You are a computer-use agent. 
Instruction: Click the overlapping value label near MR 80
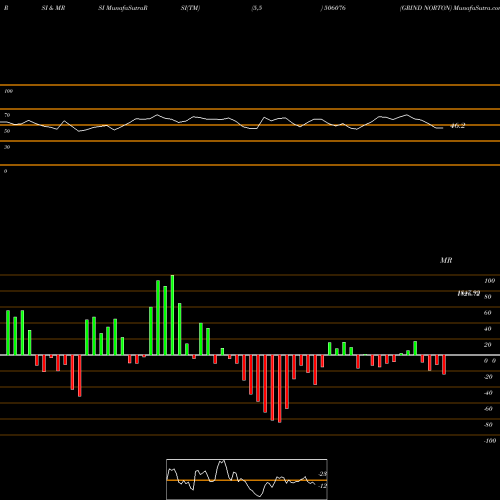tap(469, 294)
